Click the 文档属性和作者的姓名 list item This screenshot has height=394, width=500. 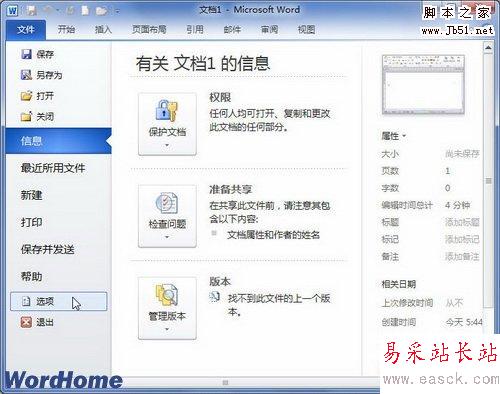point(273,235)
